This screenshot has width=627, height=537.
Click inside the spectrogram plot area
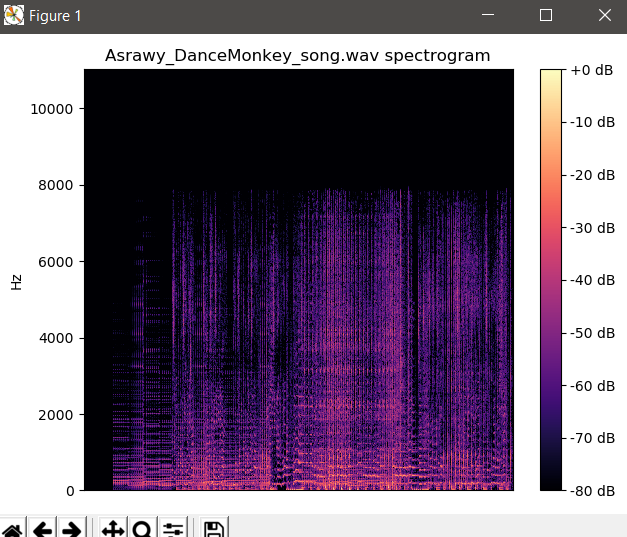coord(299,280)
